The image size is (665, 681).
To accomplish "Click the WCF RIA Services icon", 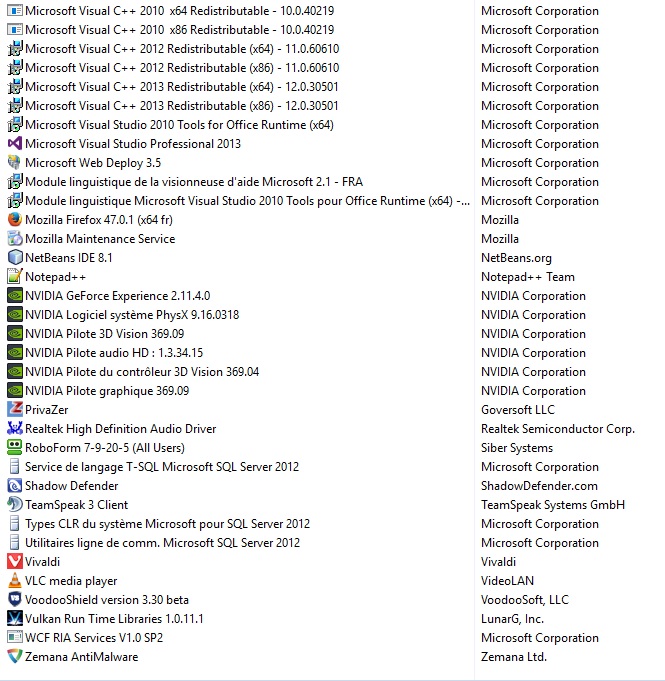I will tap(15, 638).
